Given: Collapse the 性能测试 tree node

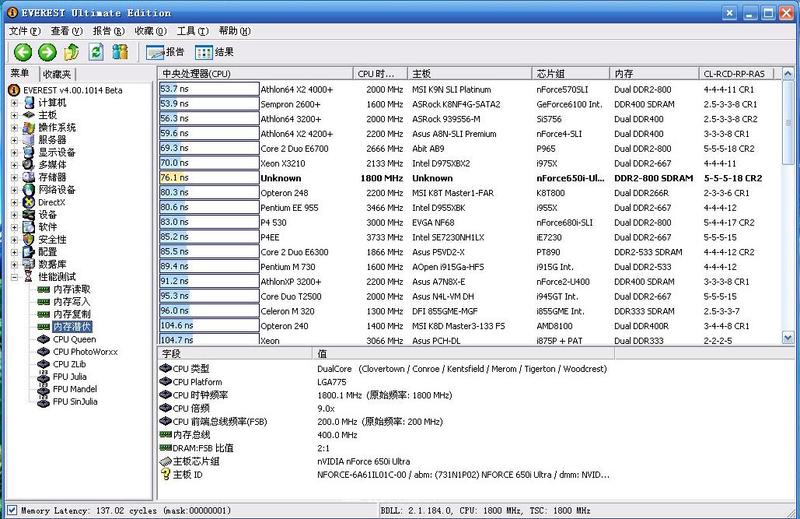Looking at the screenshot, I should click(x=14, y=277).
